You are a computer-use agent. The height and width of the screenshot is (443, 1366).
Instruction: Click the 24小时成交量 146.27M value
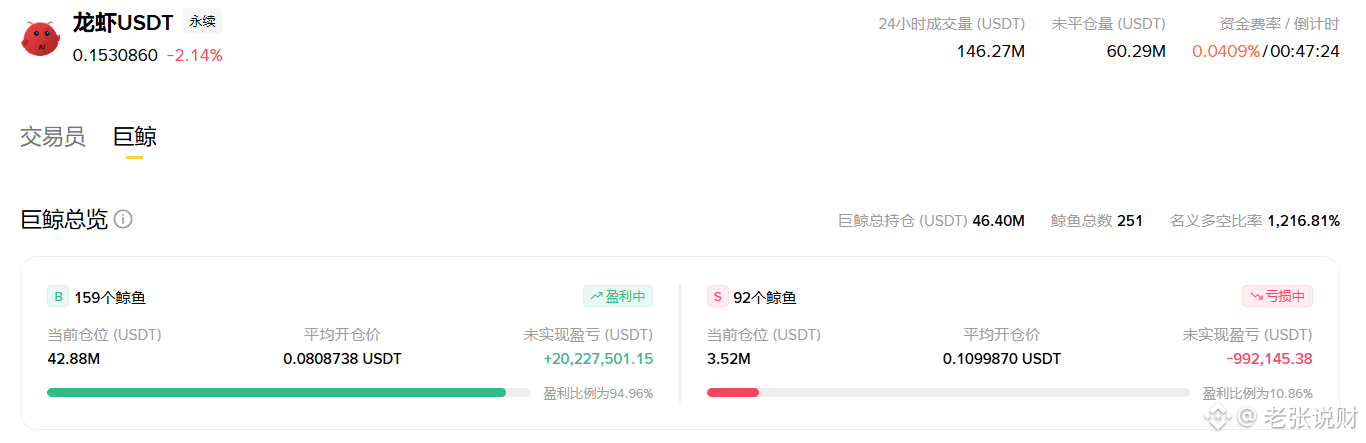tap(991, 51)
